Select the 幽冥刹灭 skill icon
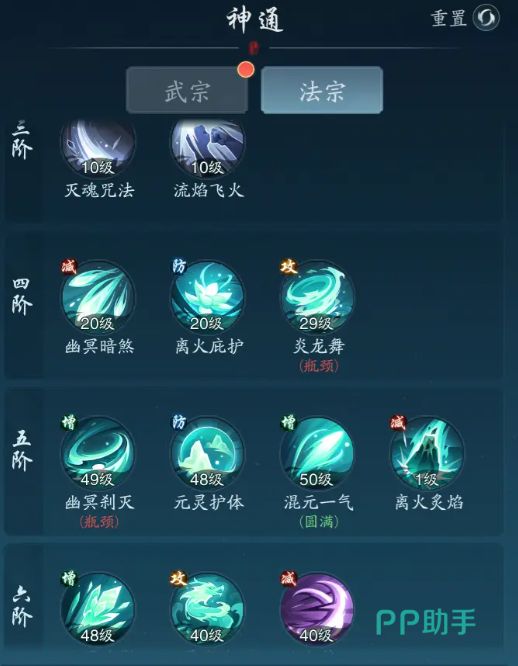Image resolution: width=518 pixels, height=666 pixels. click(x=98, y=454)
